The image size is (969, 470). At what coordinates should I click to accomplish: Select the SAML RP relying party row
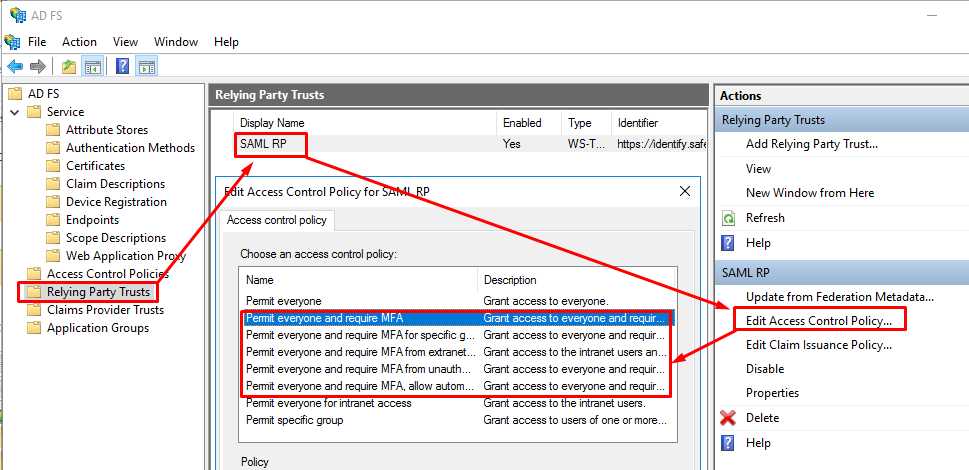[263, 144]
